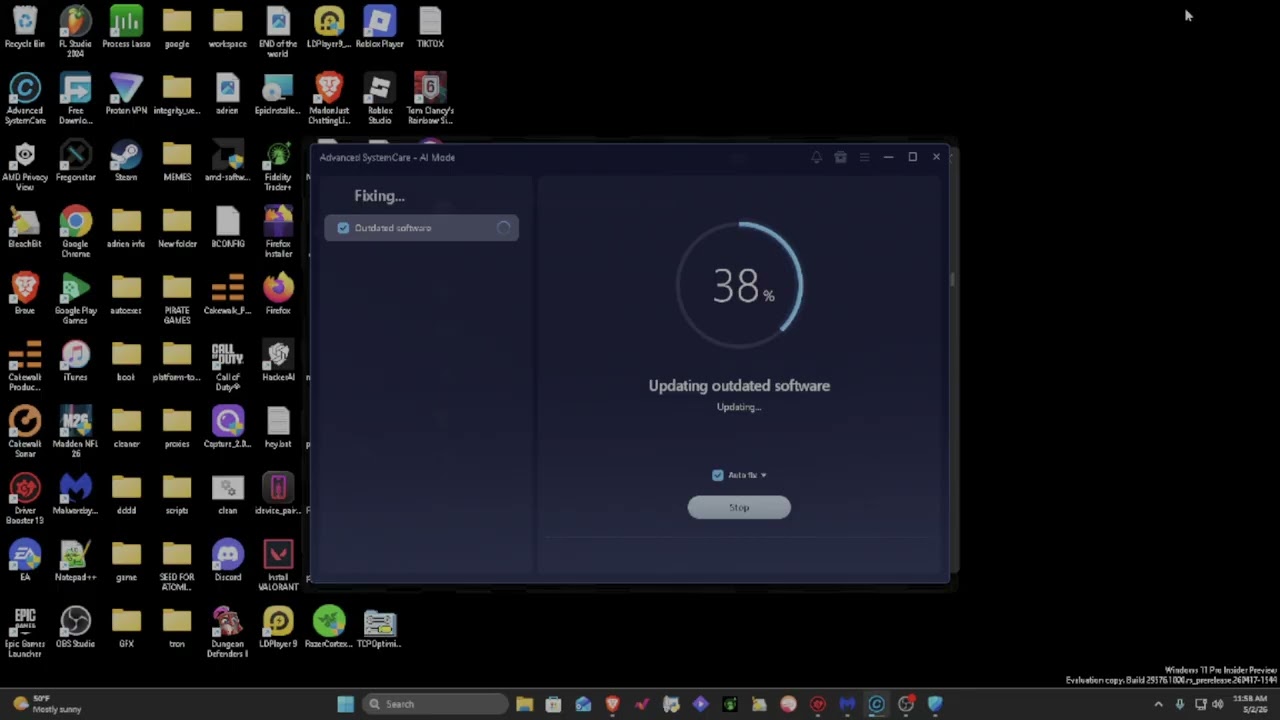
Task: Open Firefox desktop shortcut
Action: (278, 294)
